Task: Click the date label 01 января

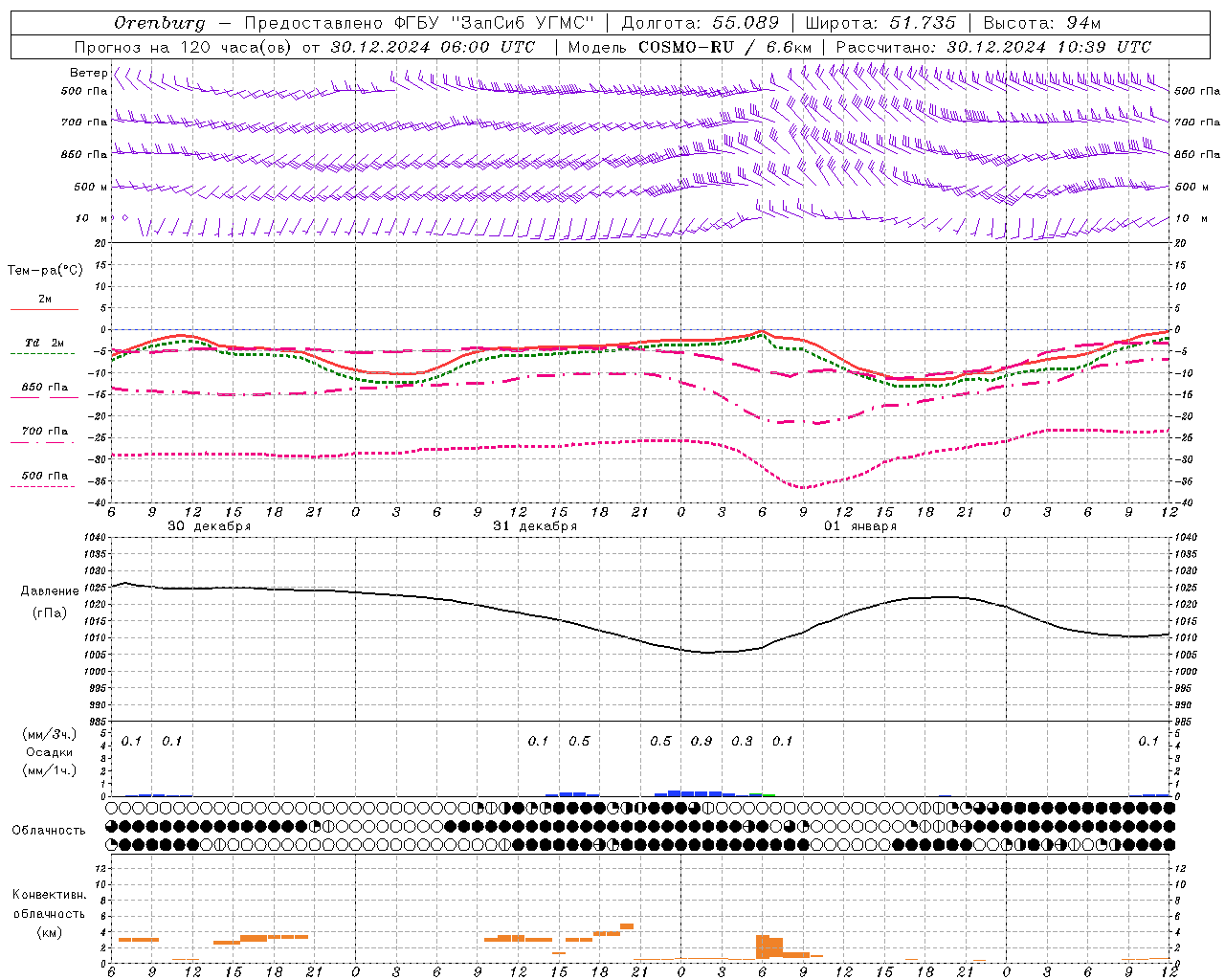Action: (x=860, y=526)
